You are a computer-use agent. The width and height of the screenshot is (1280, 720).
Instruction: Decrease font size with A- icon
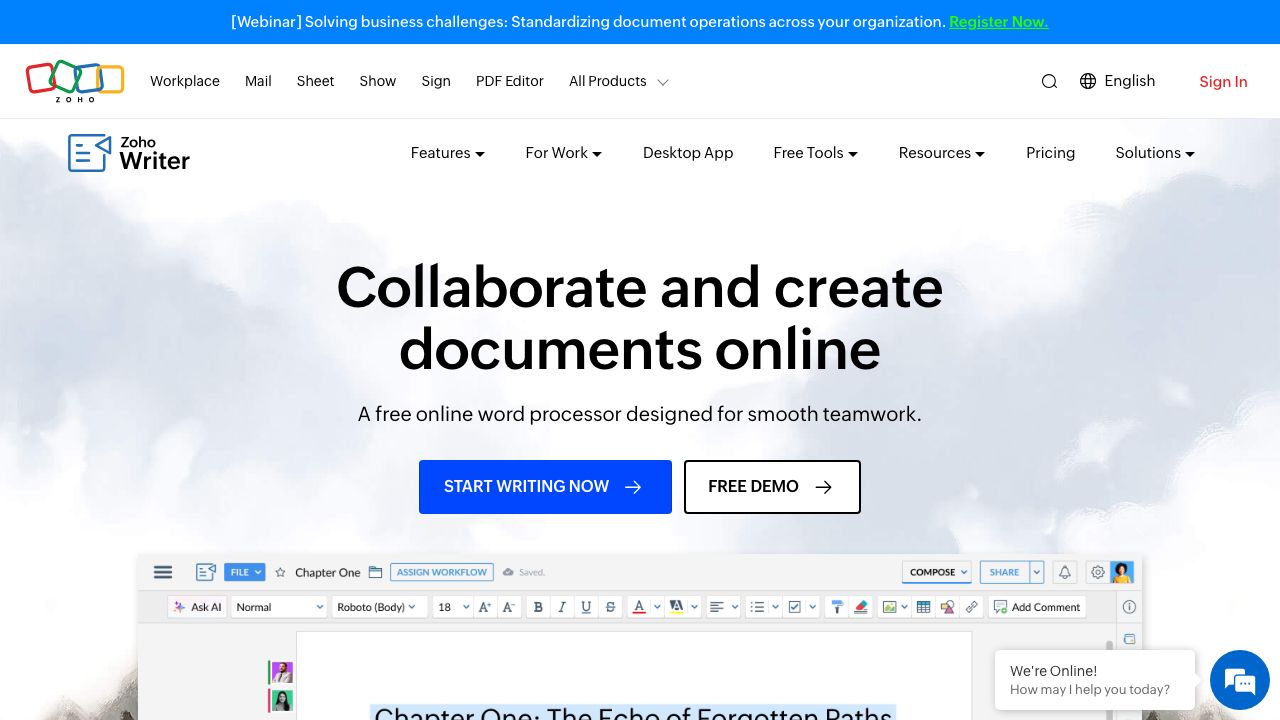[x=508, y=607]
